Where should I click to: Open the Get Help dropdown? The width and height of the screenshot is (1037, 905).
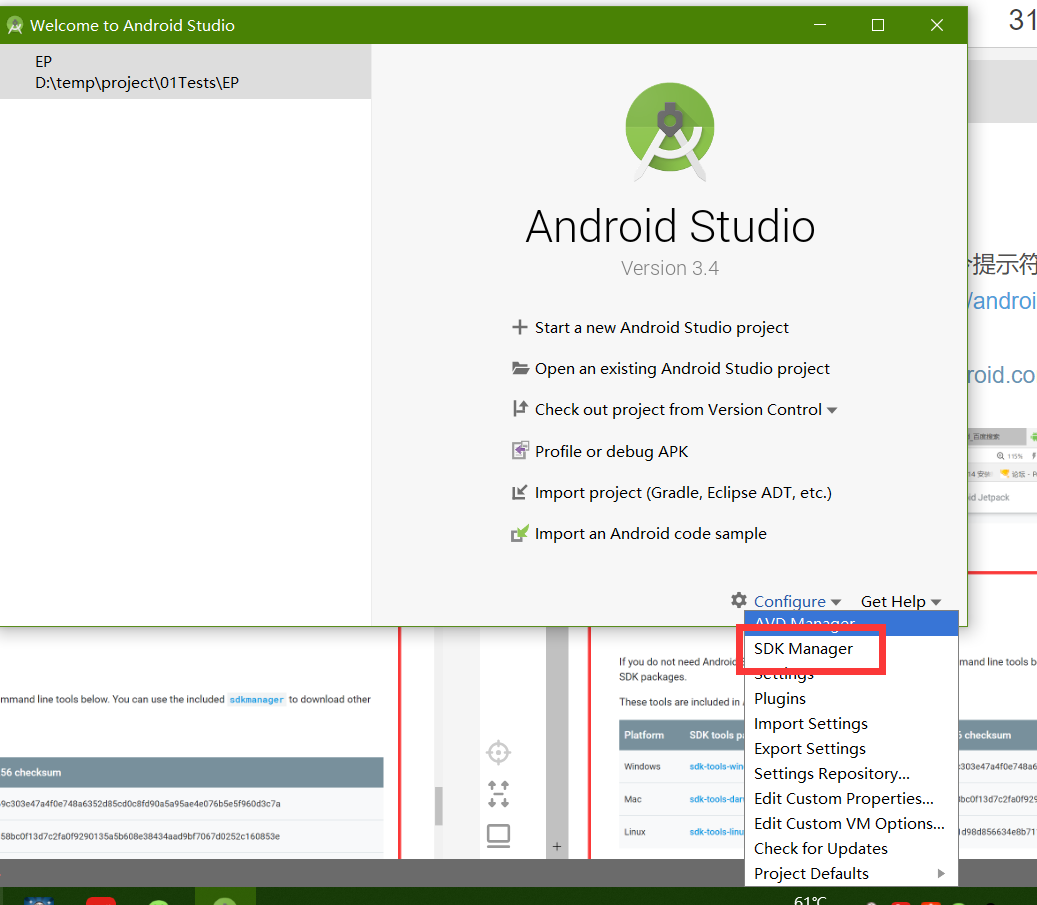coord(901,601)
